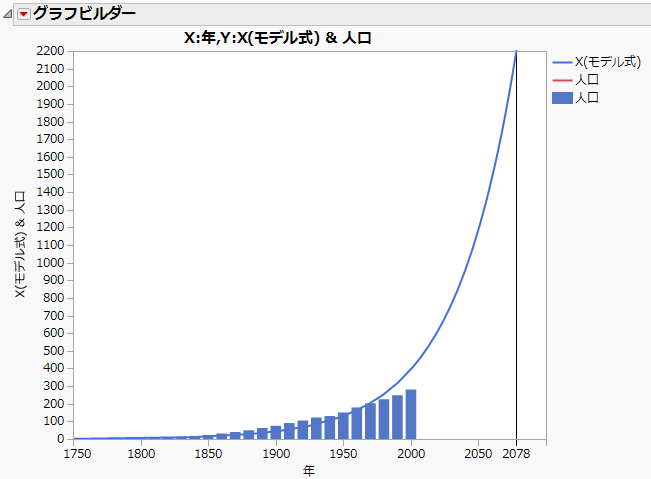Select the 人口 bar legend label
This screenshot has width=651, height=479.
(x=587, y=98)
